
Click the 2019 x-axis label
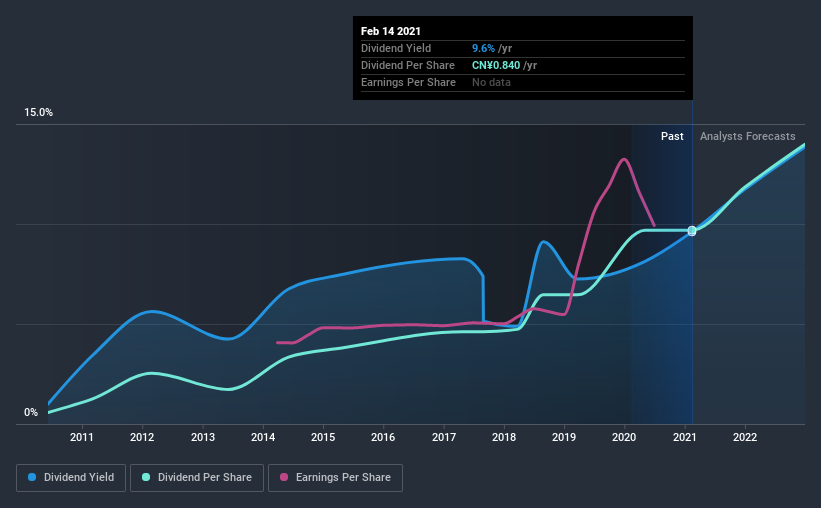(564, 437)
